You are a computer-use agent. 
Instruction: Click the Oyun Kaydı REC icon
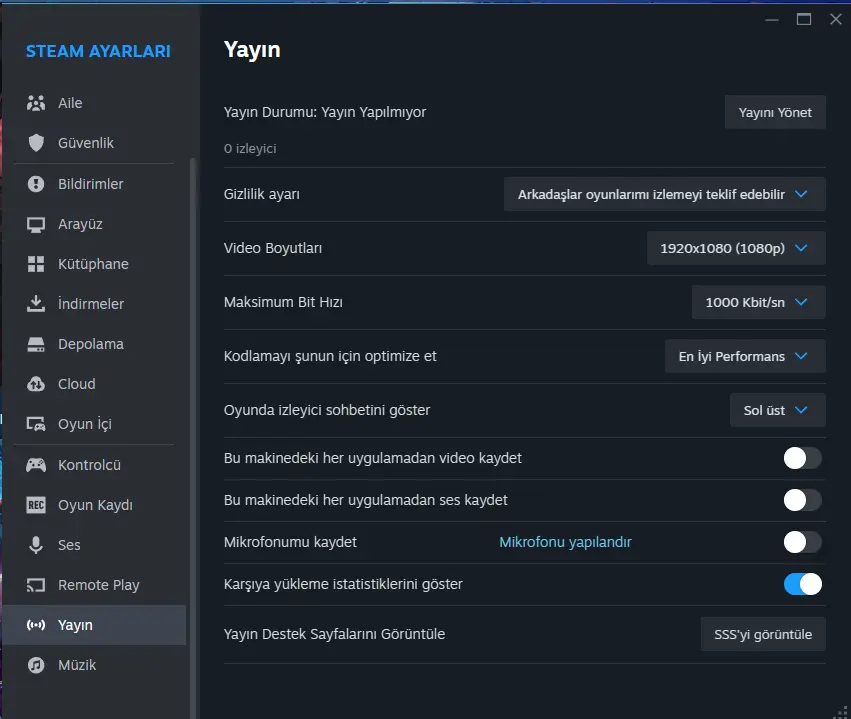point(36,505)
